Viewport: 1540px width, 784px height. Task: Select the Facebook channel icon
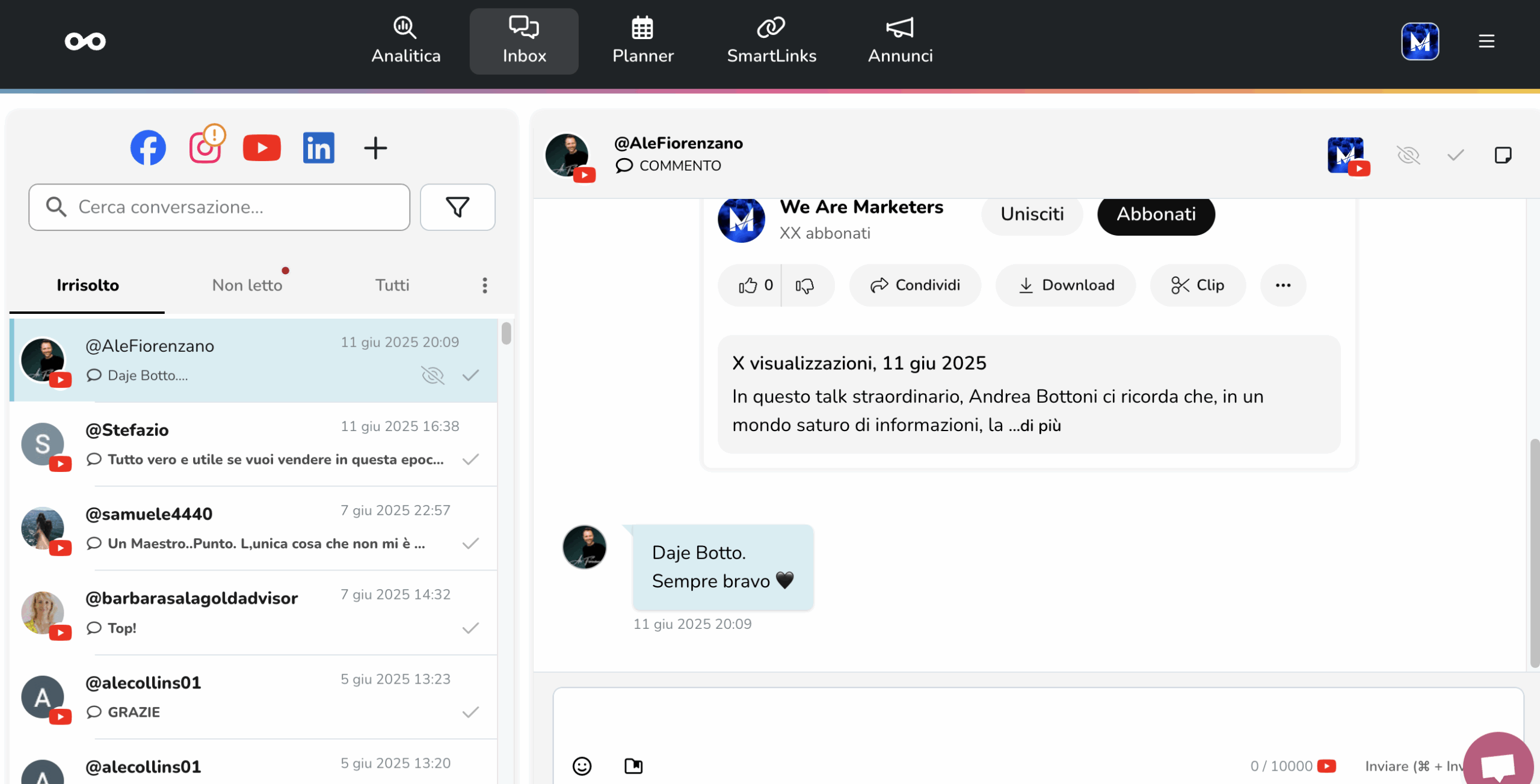click(x=148, y=148)
